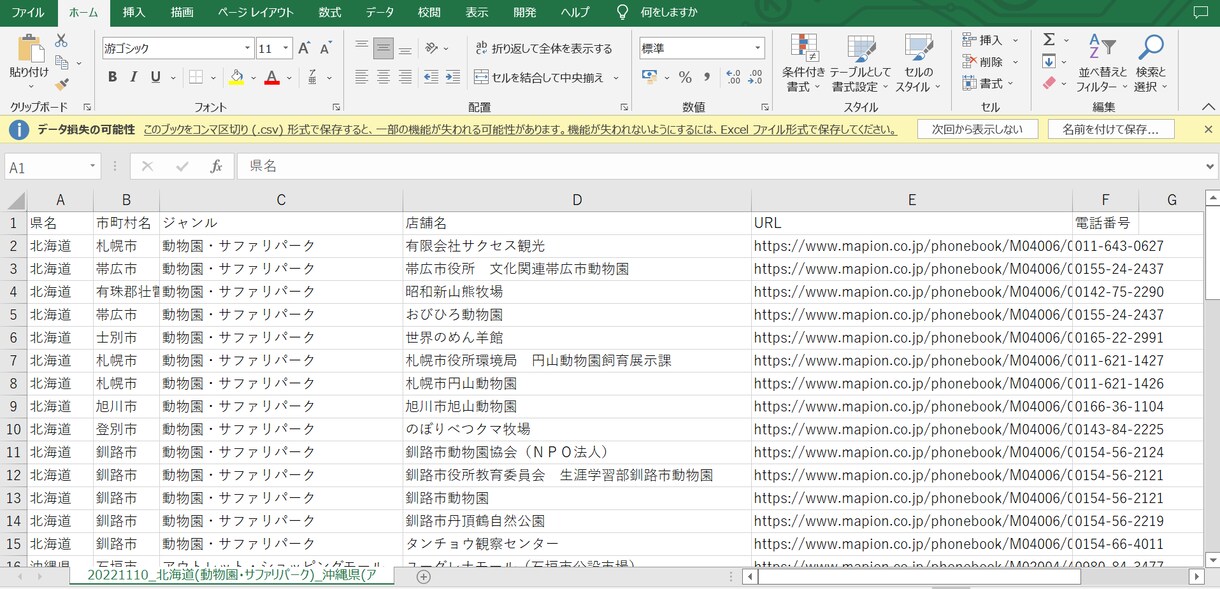Select the Format Painter brush icon

pyautogui.click(x=62, y=85)
